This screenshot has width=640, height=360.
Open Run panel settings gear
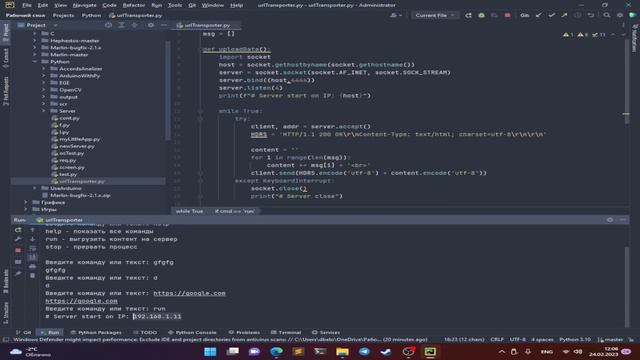tap(610, 220)
